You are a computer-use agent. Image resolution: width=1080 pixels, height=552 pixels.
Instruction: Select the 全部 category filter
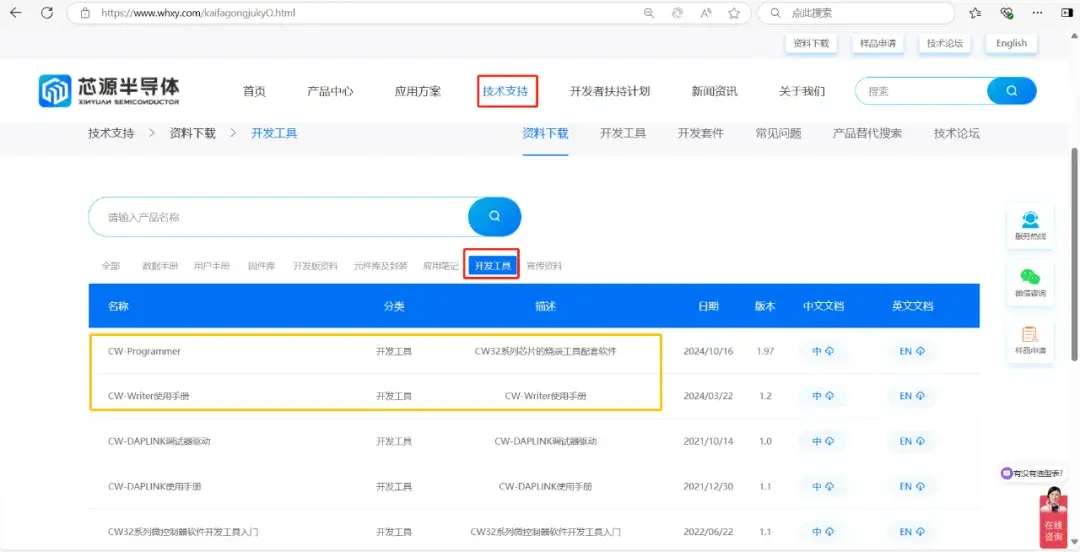(111, 265)
